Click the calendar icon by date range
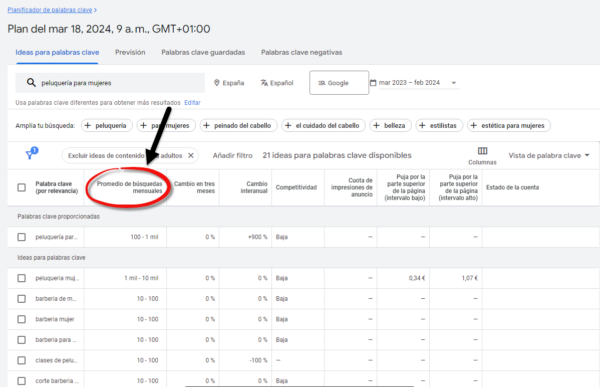The image size is (600, 387). pyautogui.click(x=373, y=83)
